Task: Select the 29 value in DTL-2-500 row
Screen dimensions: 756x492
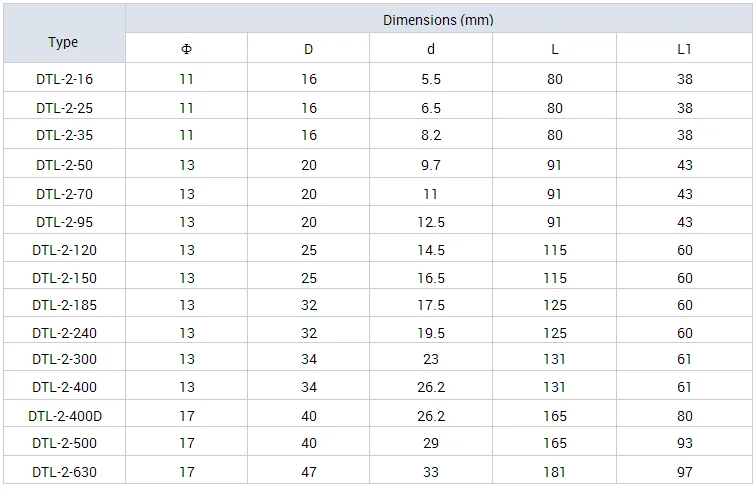Action: click(431, 443)
